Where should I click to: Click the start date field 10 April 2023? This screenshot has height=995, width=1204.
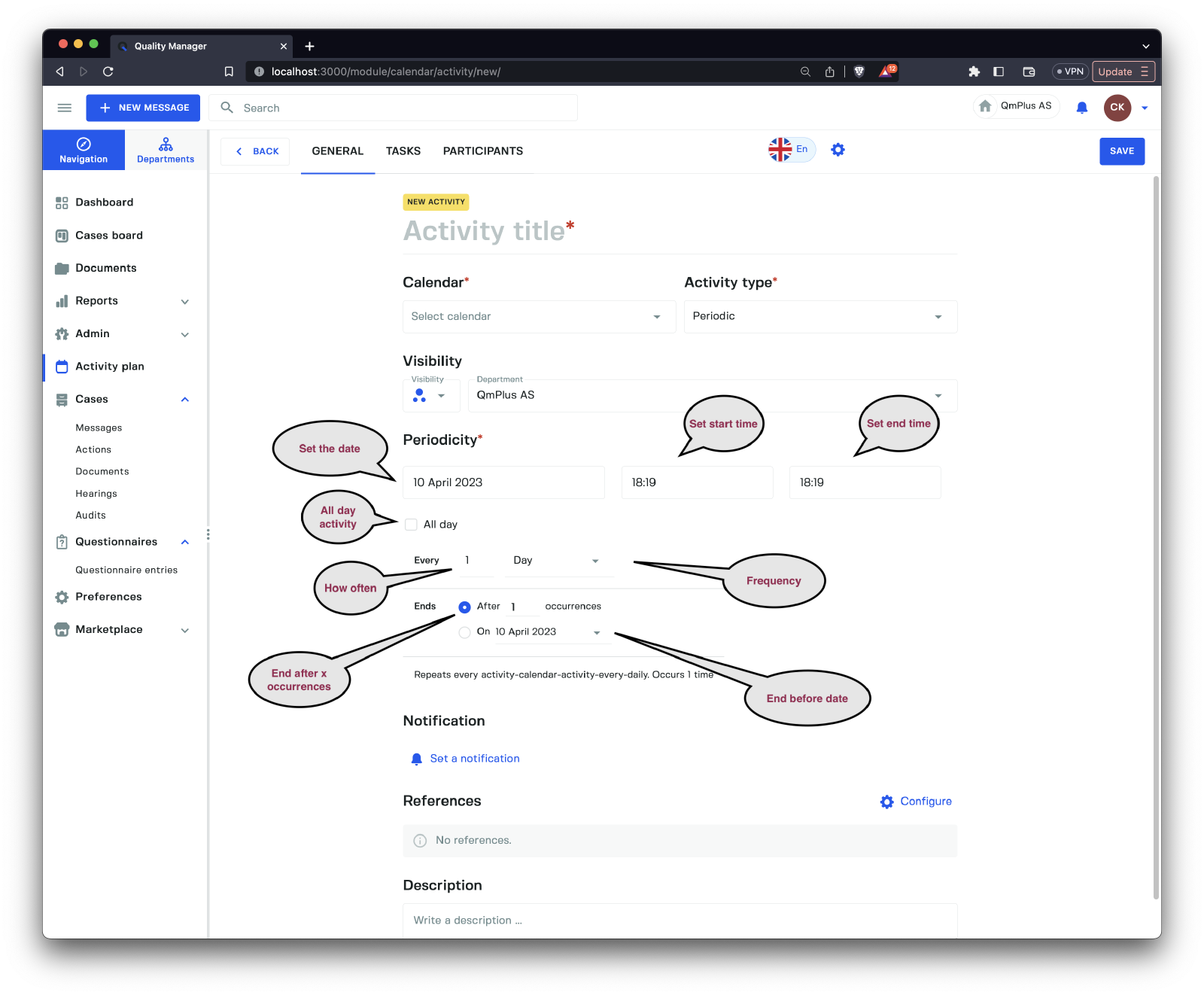tap(503, 482)
